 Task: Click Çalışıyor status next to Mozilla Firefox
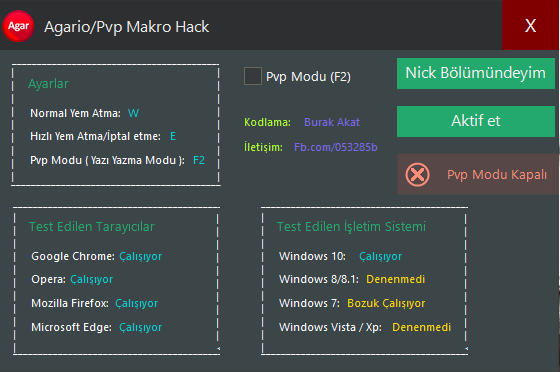(136, 303)
